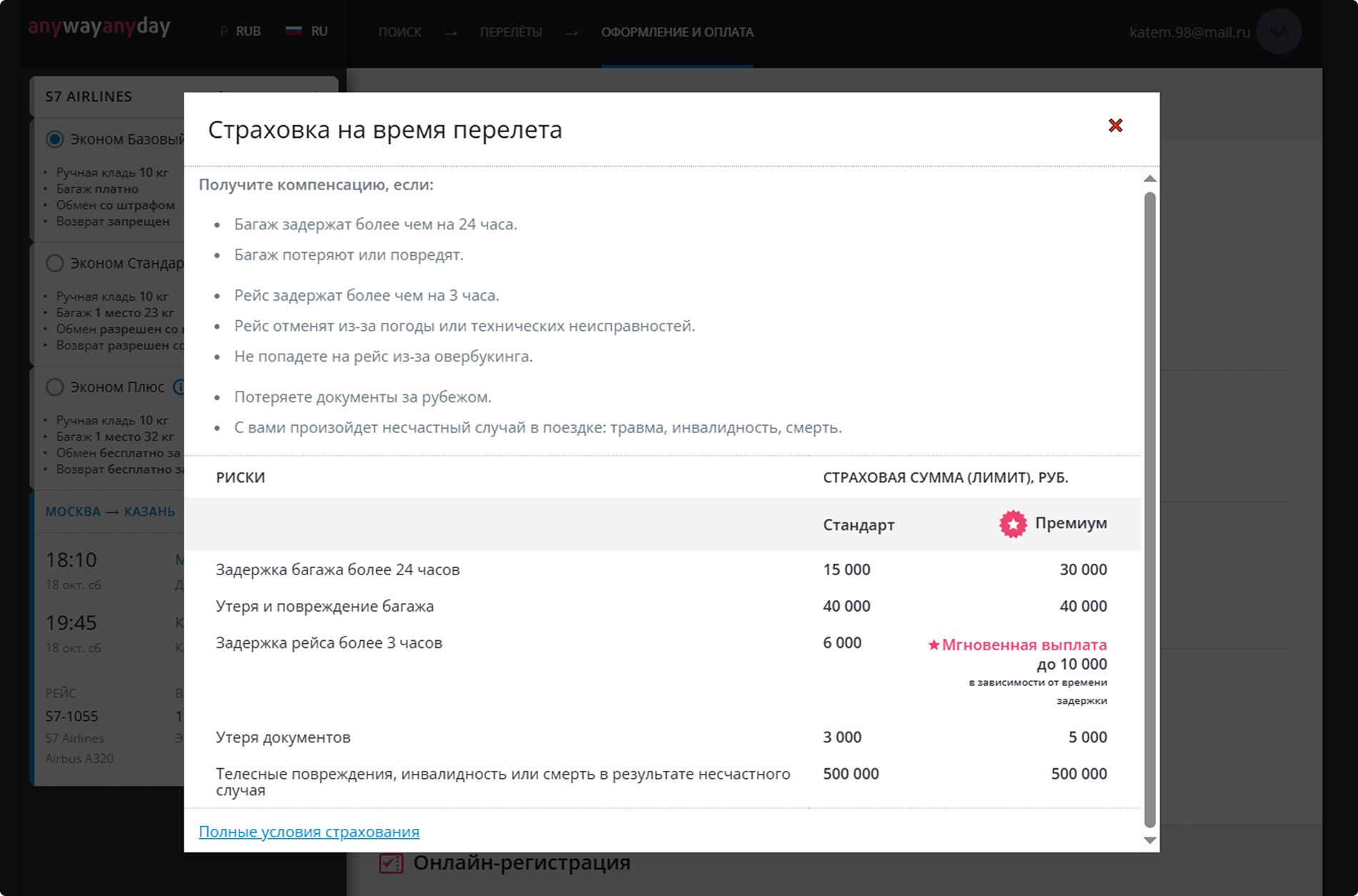This screenshot has height=896, width=1358.
Task: Click the KA user avatar
Action: [x=1279, y=32]
